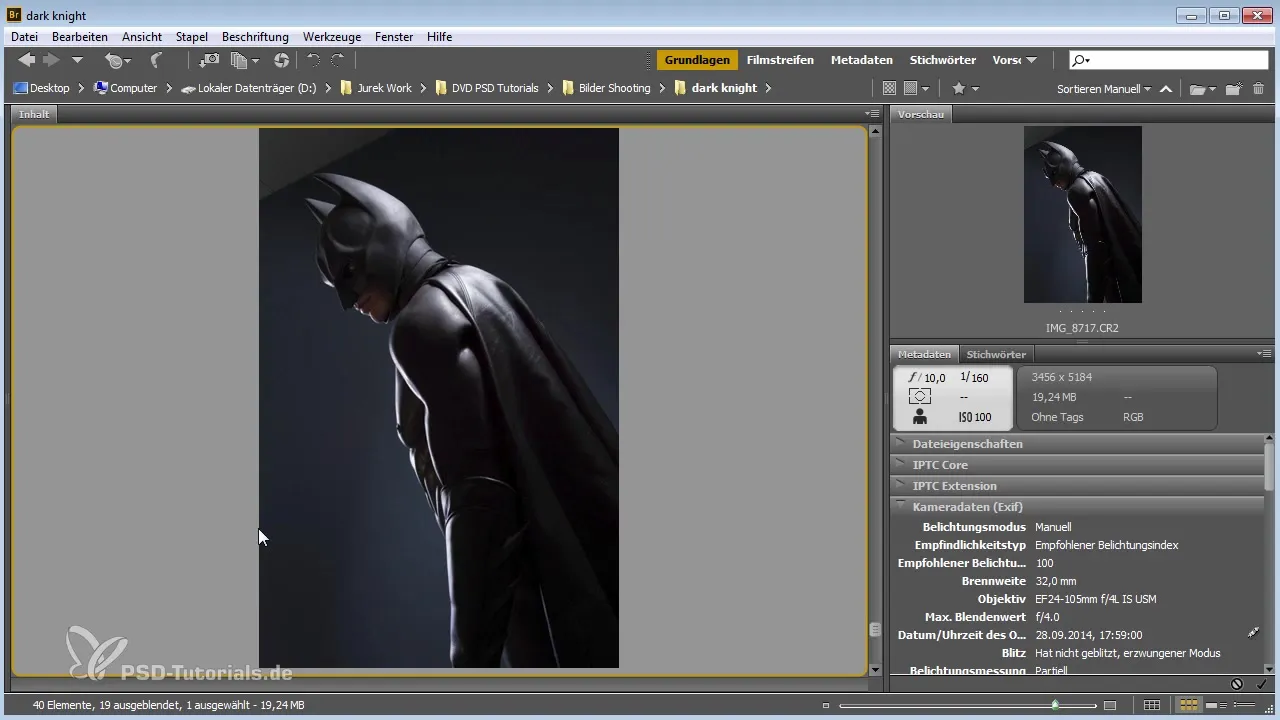The height and width of the screenshot is (720, 1280).
Task: Navigate to Lokaler Datenträger (D:) breadcrumb
Action: [248, 88]
